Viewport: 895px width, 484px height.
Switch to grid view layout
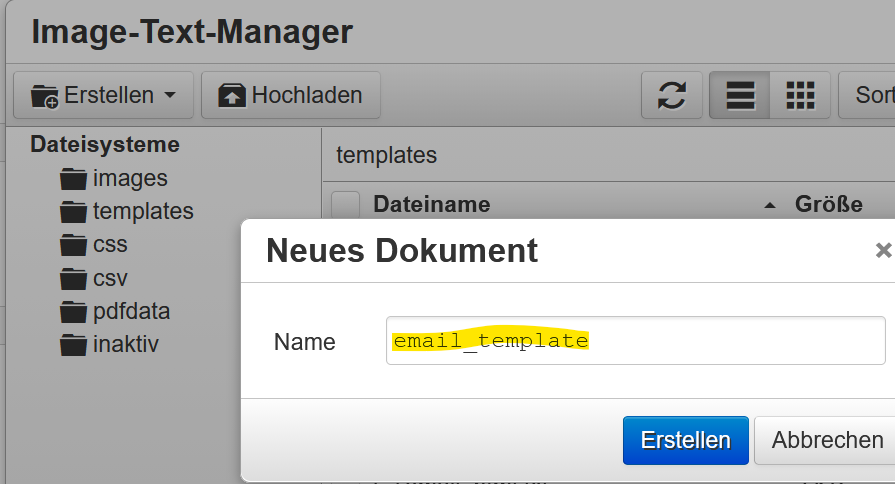pyautogui.click(x=800, y=96)
